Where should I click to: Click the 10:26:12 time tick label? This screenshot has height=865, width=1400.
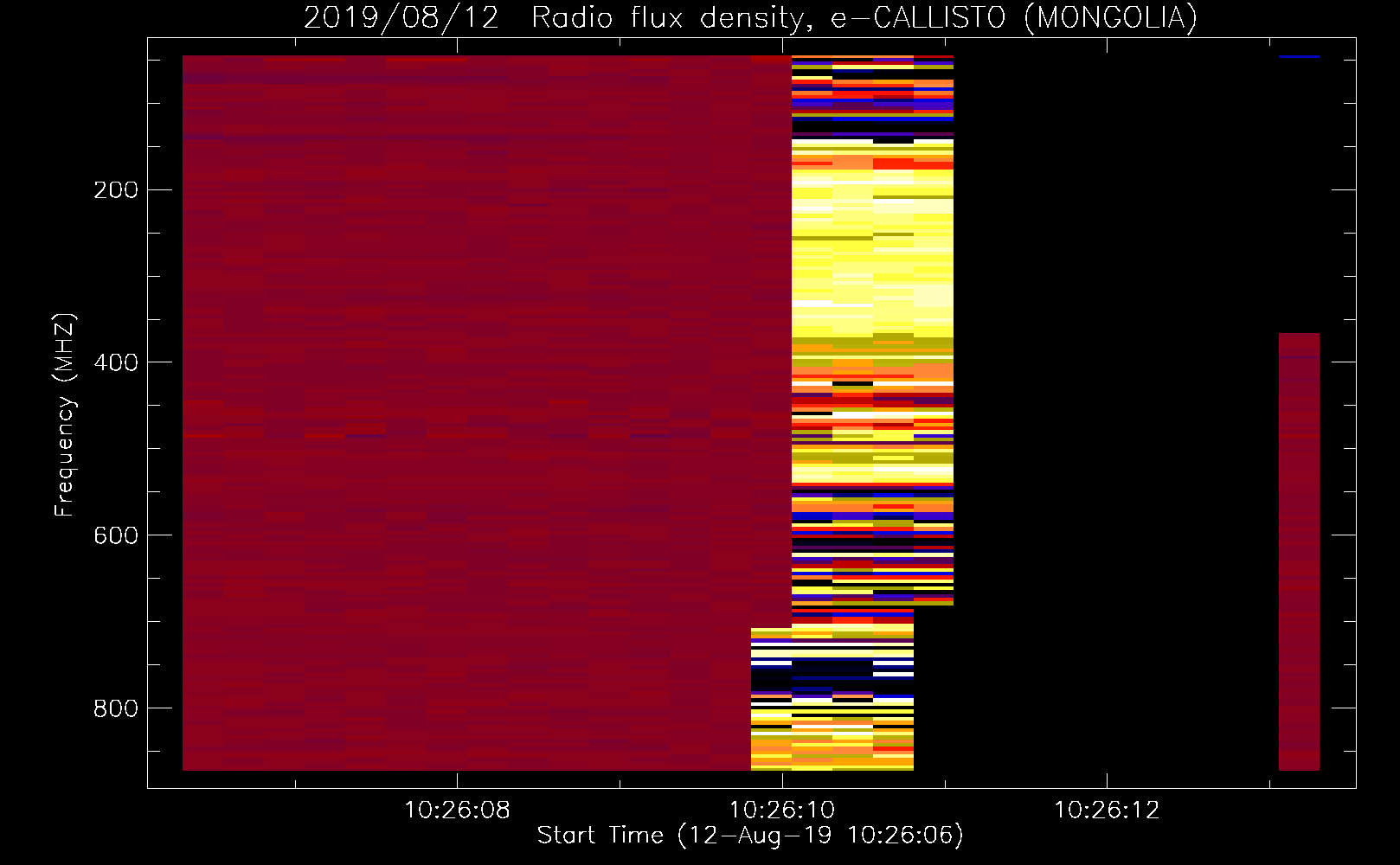coord(1107,811)
